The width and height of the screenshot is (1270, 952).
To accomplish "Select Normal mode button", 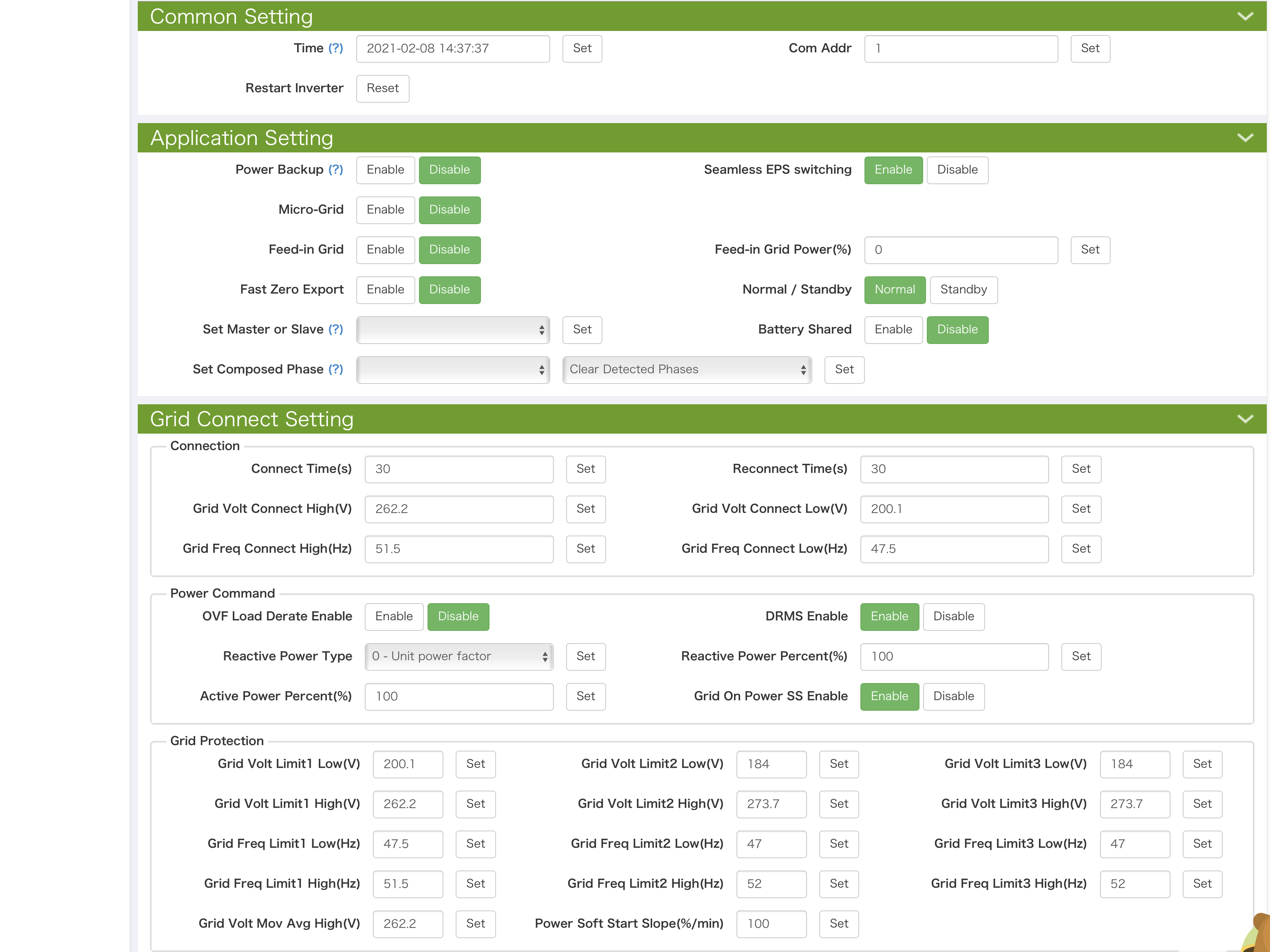I will tap(895, 290).
